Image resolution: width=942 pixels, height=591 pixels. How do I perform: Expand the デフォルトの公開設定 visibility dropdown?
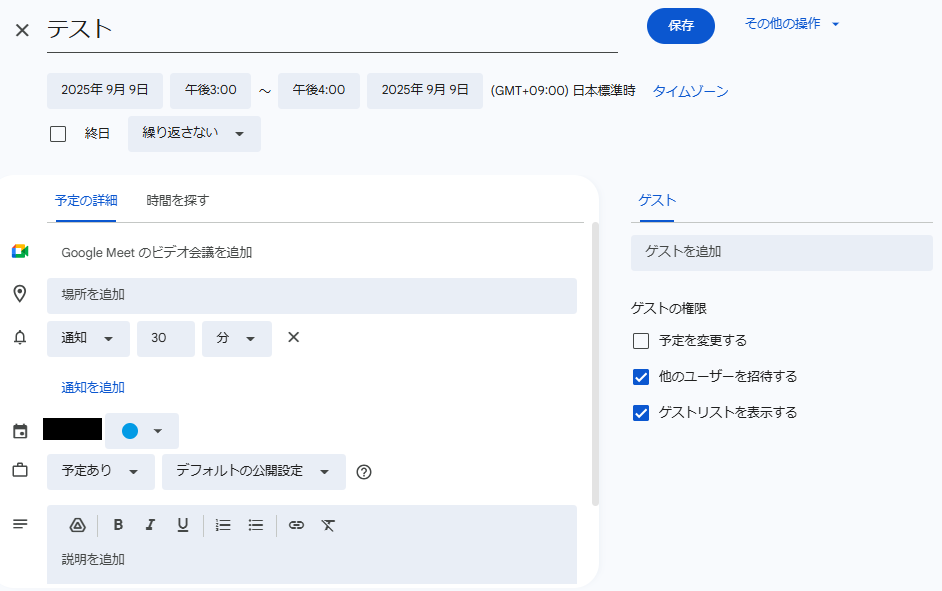[x=253, y=472]
